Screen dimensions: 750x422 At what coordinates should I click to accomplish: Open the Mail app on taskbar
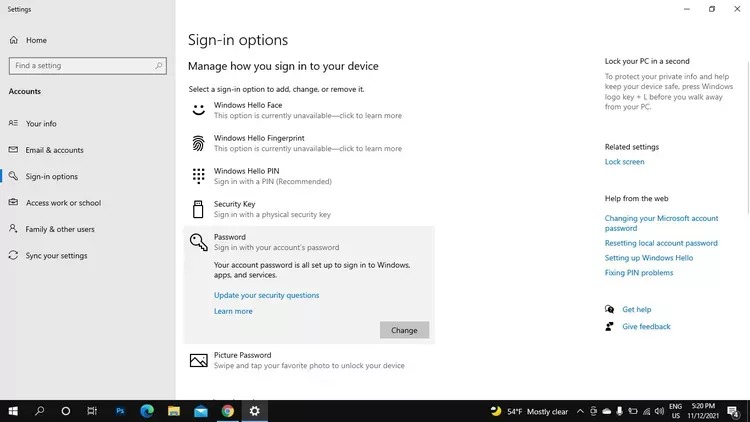(201, 411)
